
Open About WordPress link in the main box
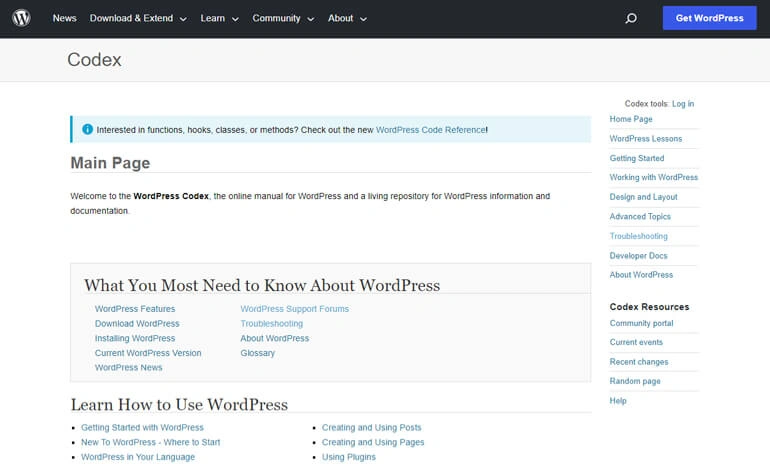pos(275,338)
